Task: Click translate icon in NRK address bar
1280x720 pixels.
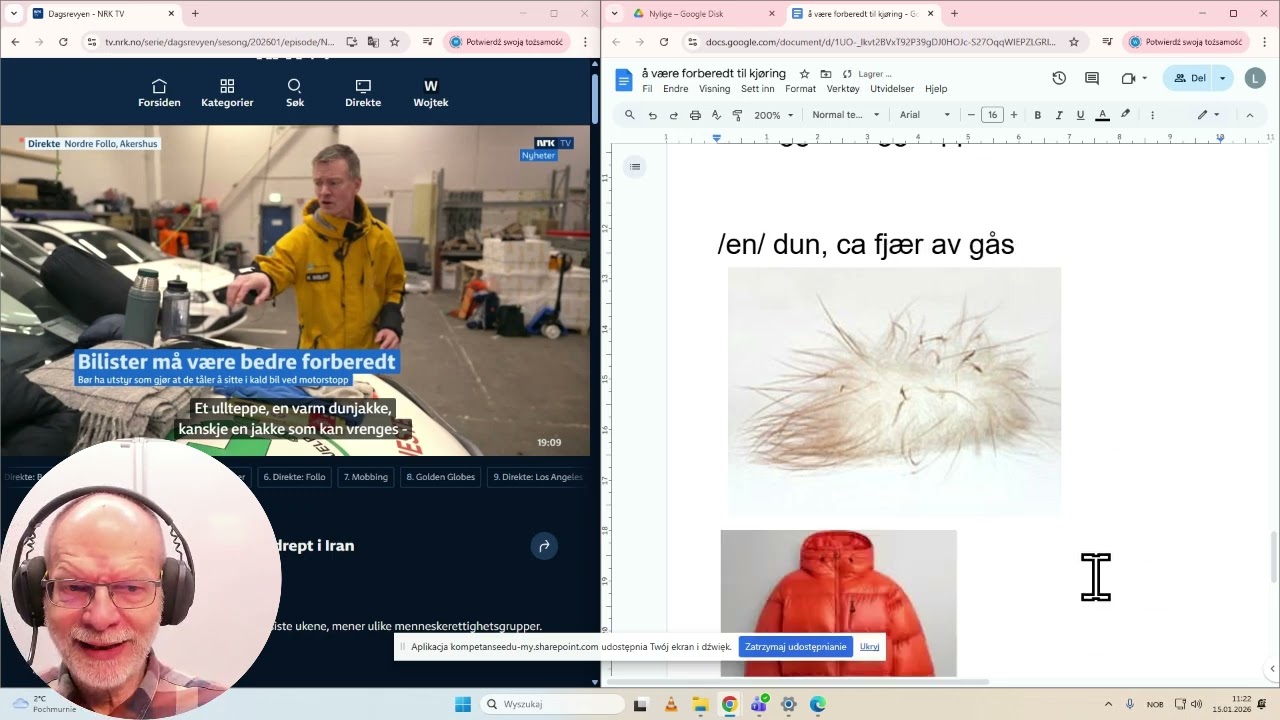Action: click(x=373, y=42)
